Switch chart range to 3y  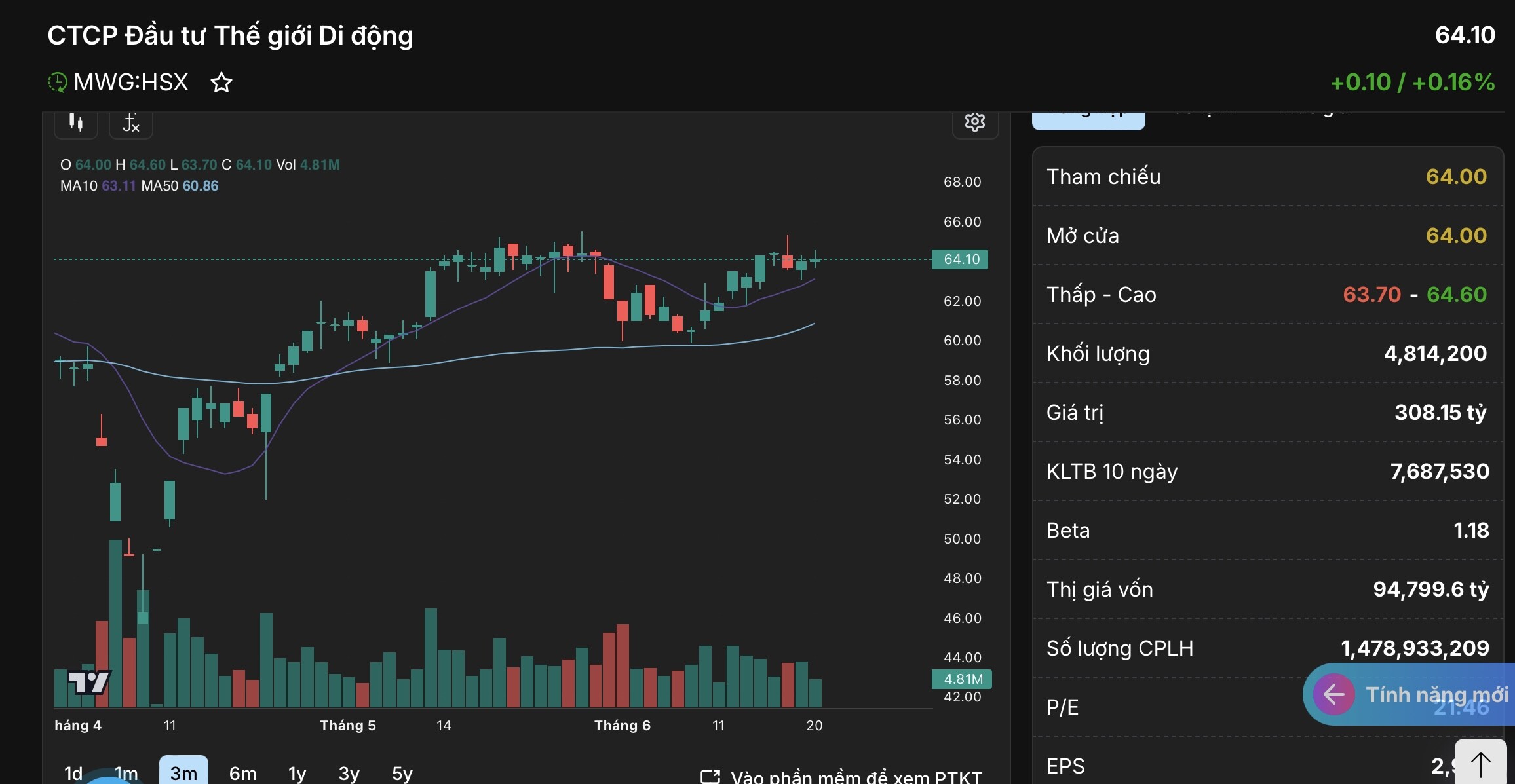(349, 774)
